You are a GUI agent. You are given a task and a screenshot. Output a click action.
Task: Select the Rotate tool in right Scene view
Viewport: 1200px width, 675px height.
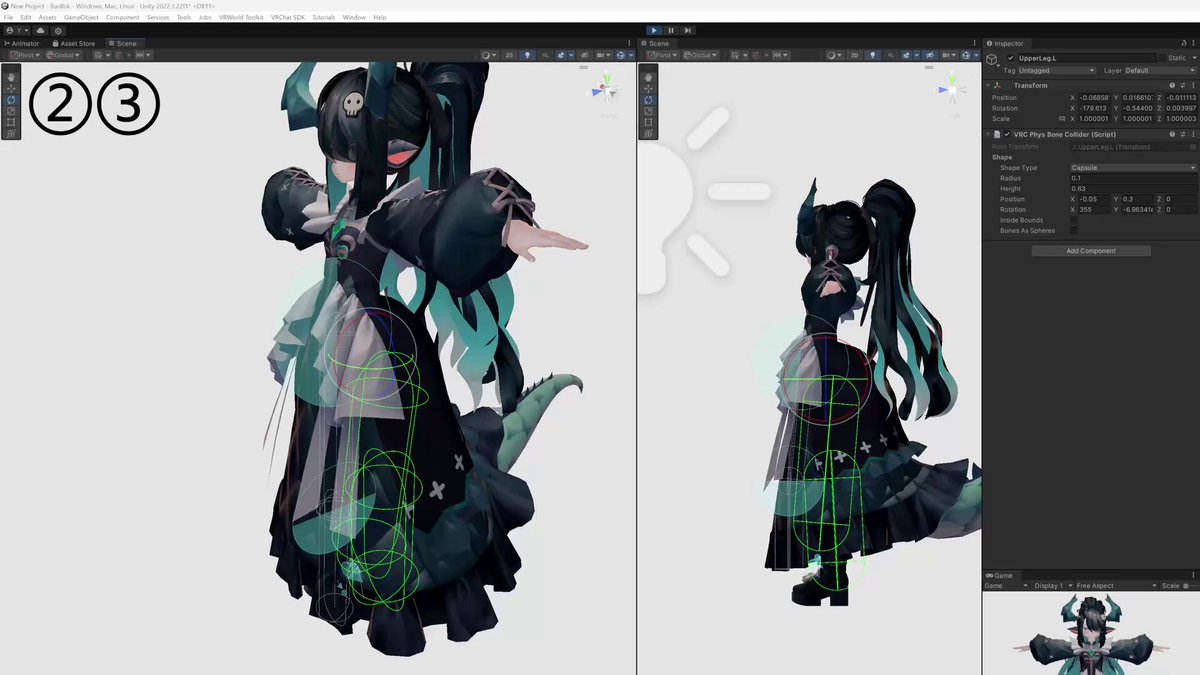[649, 100]
